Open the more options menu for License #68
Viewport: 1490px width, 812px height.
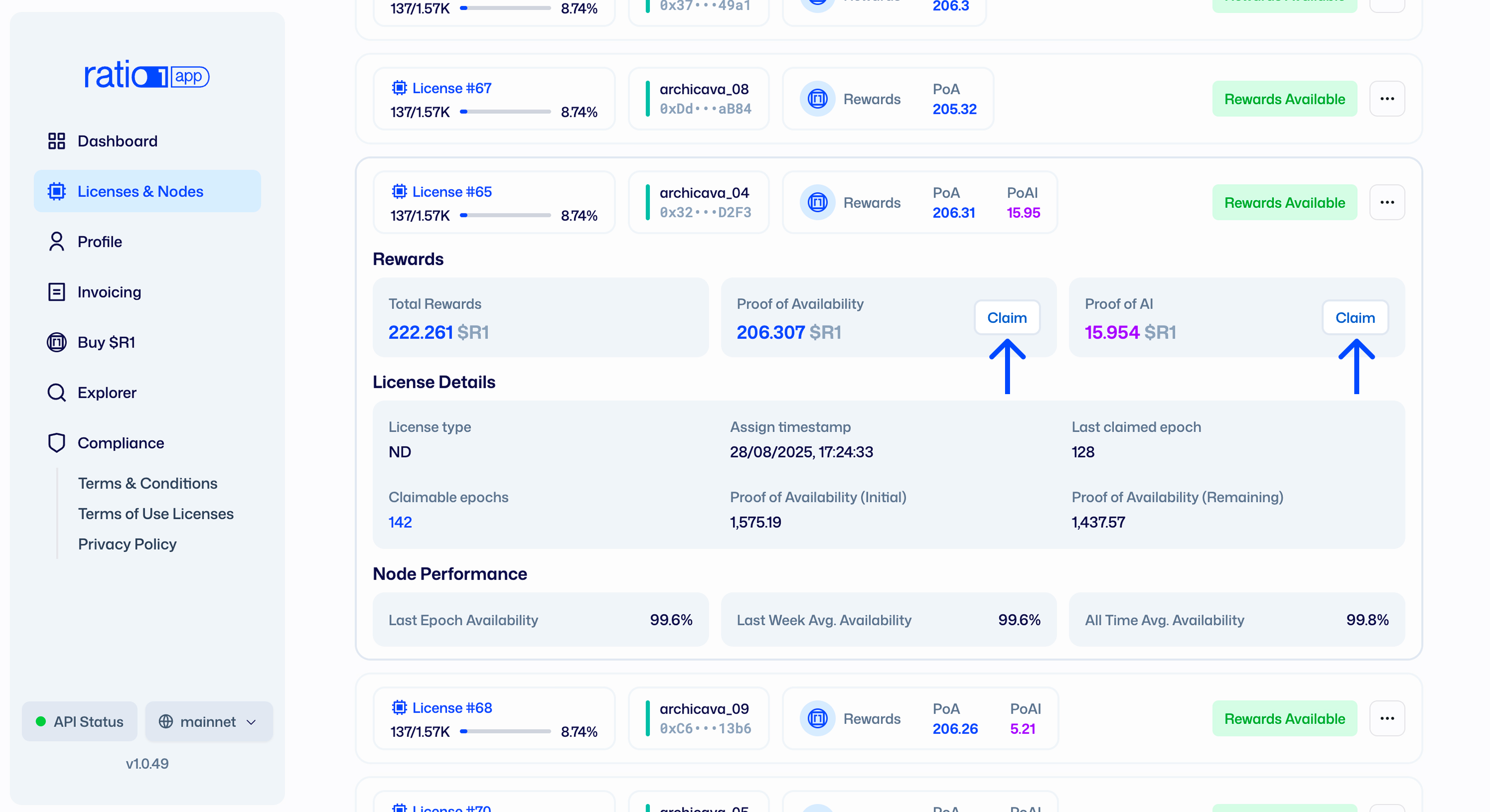coord(1387,718)
